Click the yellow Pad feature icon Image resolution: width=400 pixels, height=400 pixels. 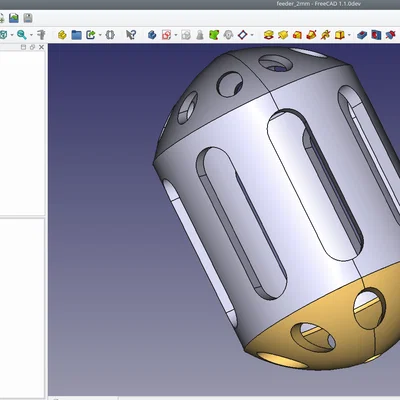(269, 35)
